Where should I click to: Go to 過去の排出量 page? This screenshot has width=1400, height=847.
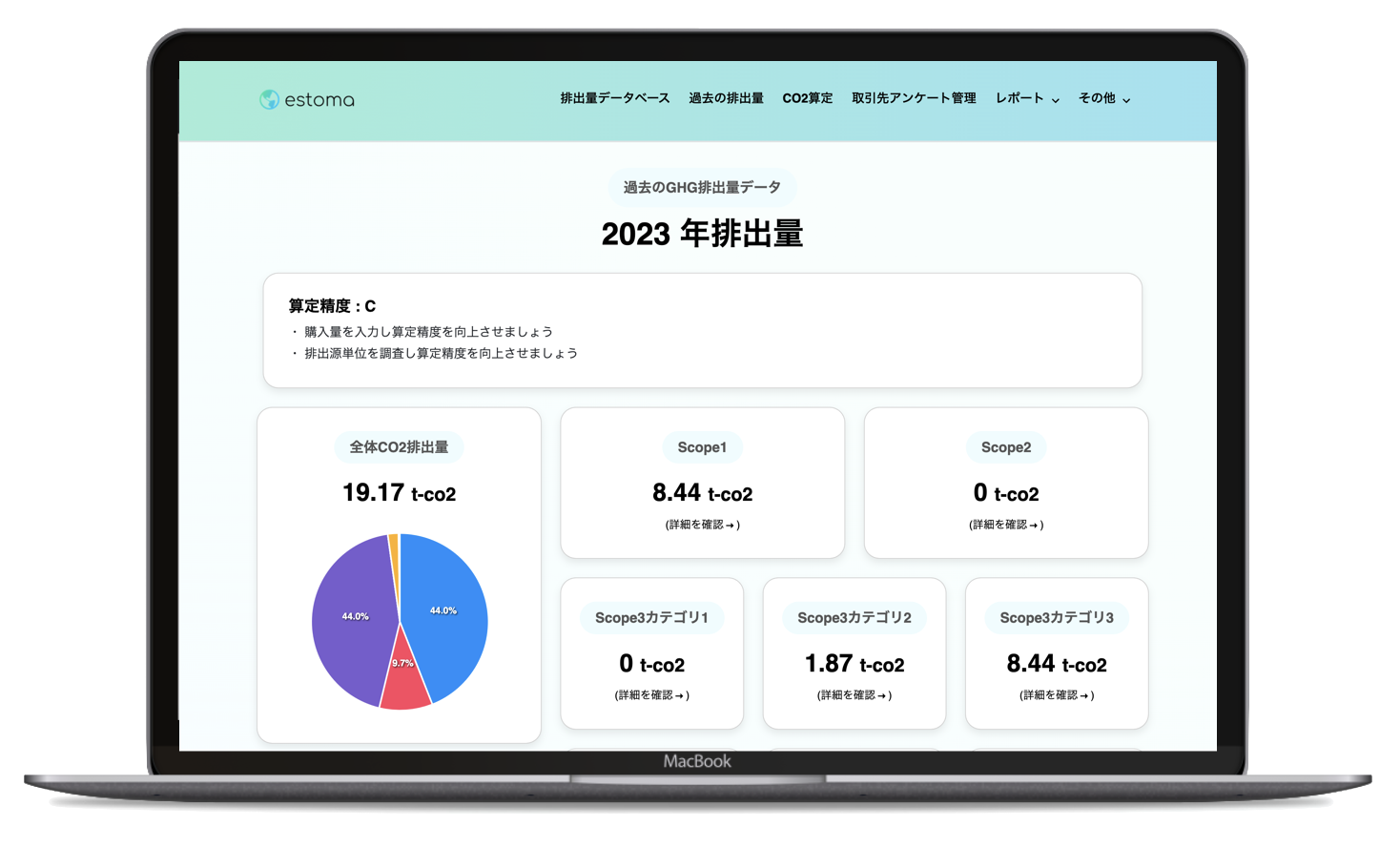coord(726,98)
